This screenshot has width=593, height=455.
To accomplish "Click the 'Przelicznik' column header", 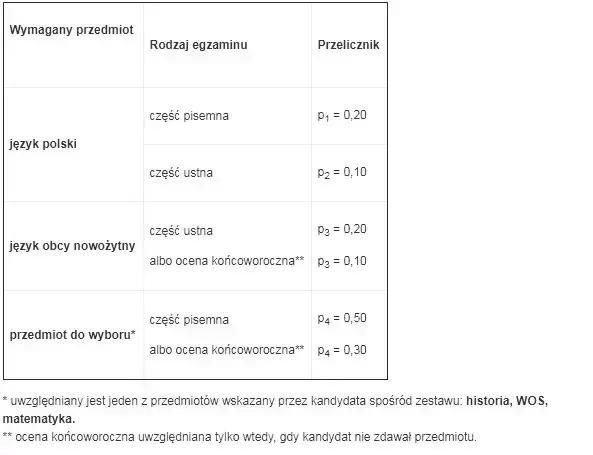I will pyautogui.click(x=348, y=45).
